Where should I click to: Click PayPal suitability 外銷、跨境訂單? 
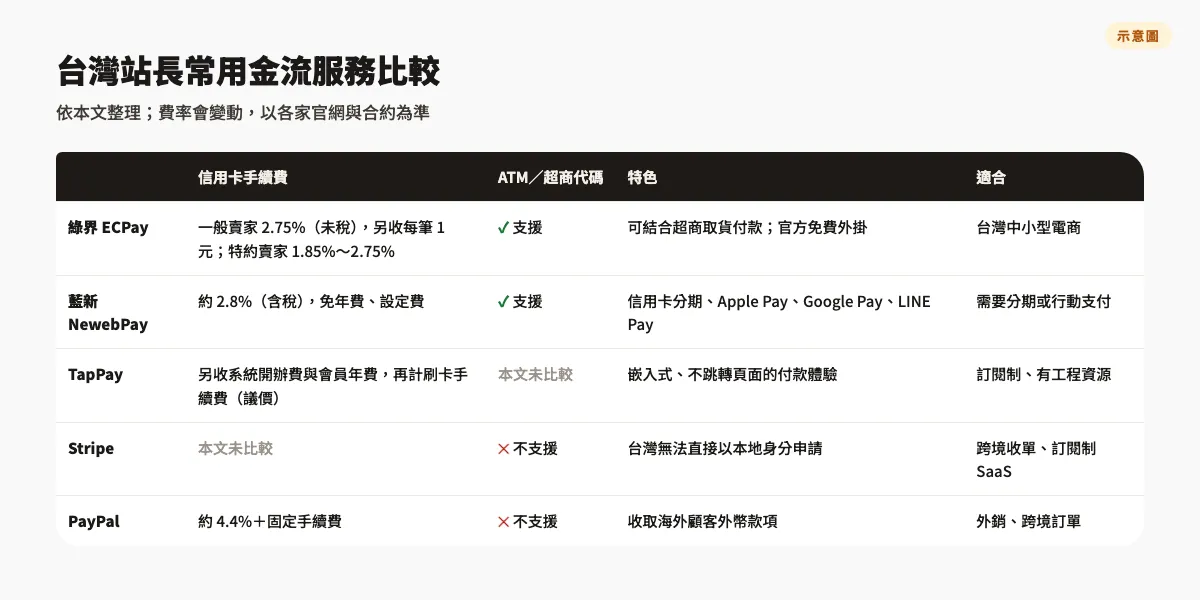1029,521
